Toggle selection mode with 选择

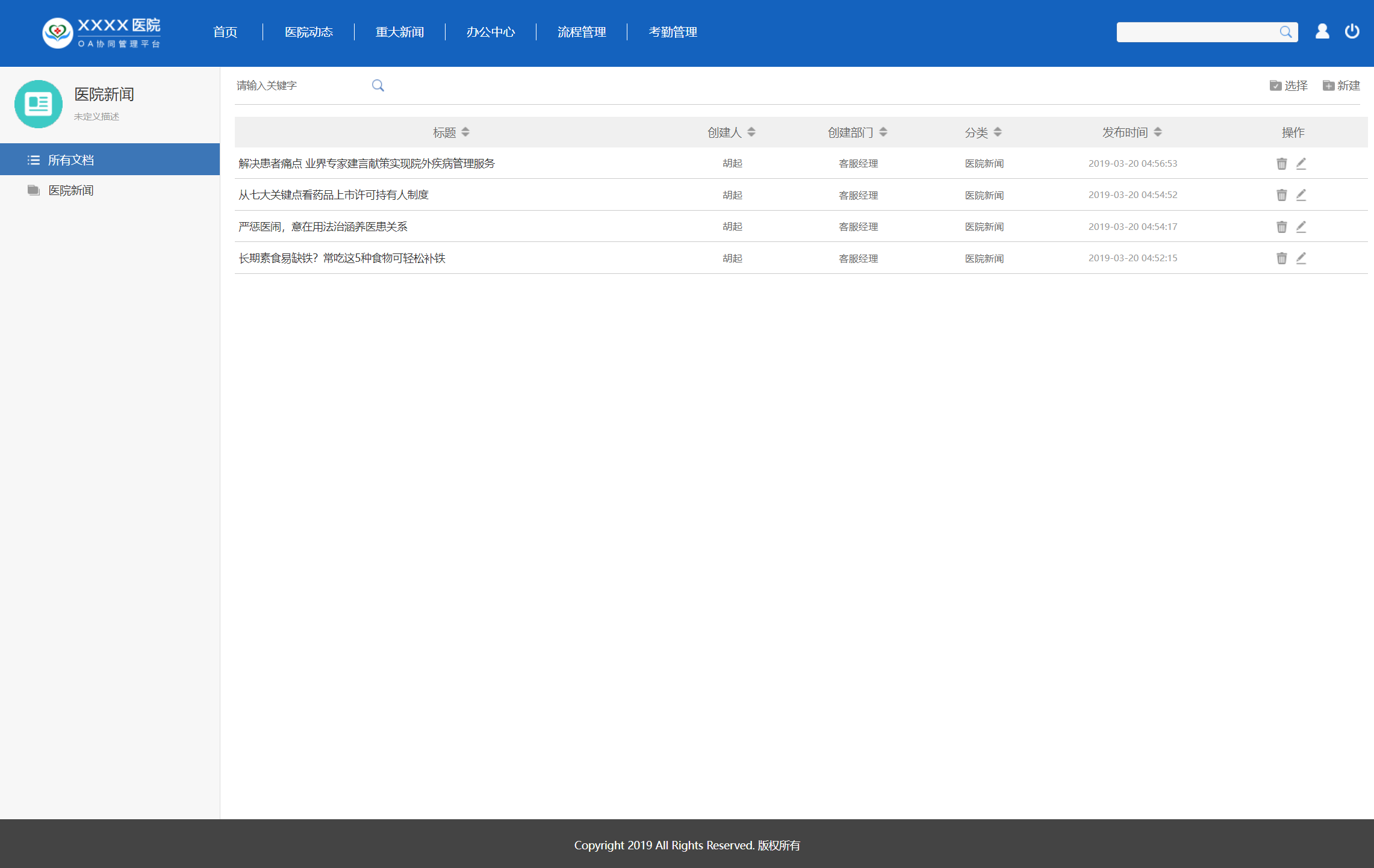[x=1289, y=85]
